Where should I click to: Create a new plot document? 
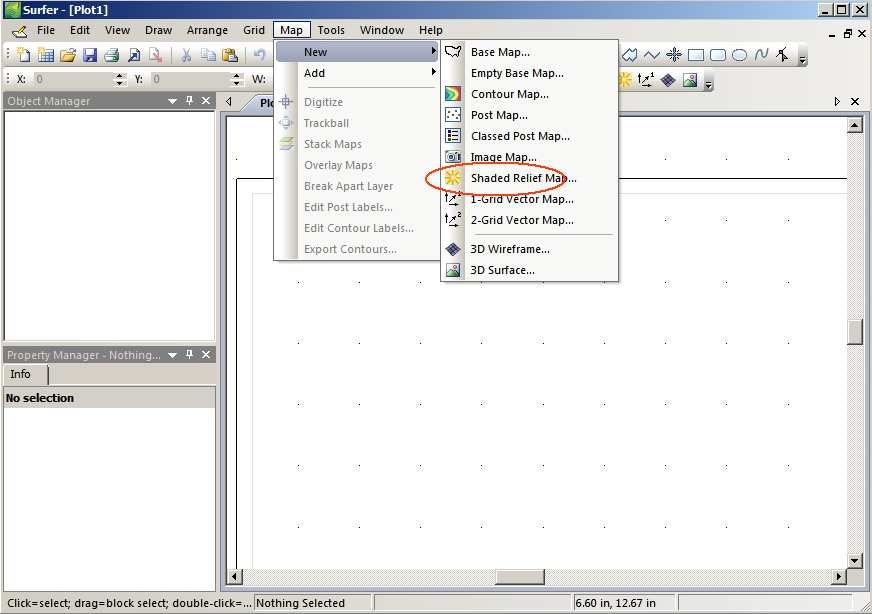click(x=24, y=55)
